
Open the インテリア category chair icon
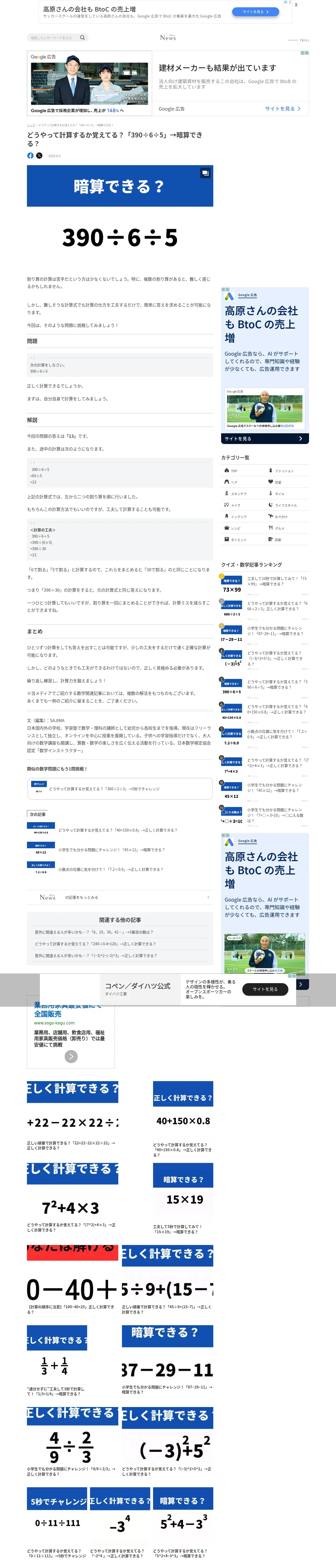227,517
